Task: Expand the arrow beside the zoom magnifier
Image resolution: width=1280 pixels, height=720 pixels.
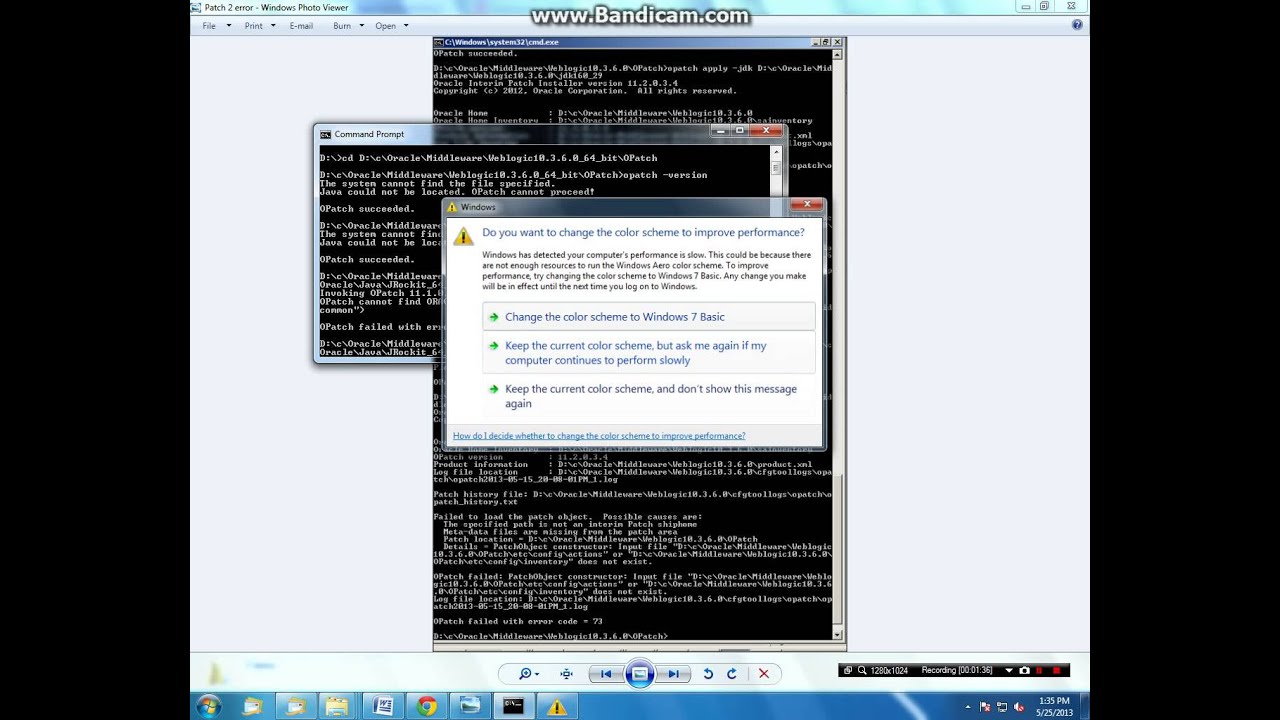Action: [537, 674]
